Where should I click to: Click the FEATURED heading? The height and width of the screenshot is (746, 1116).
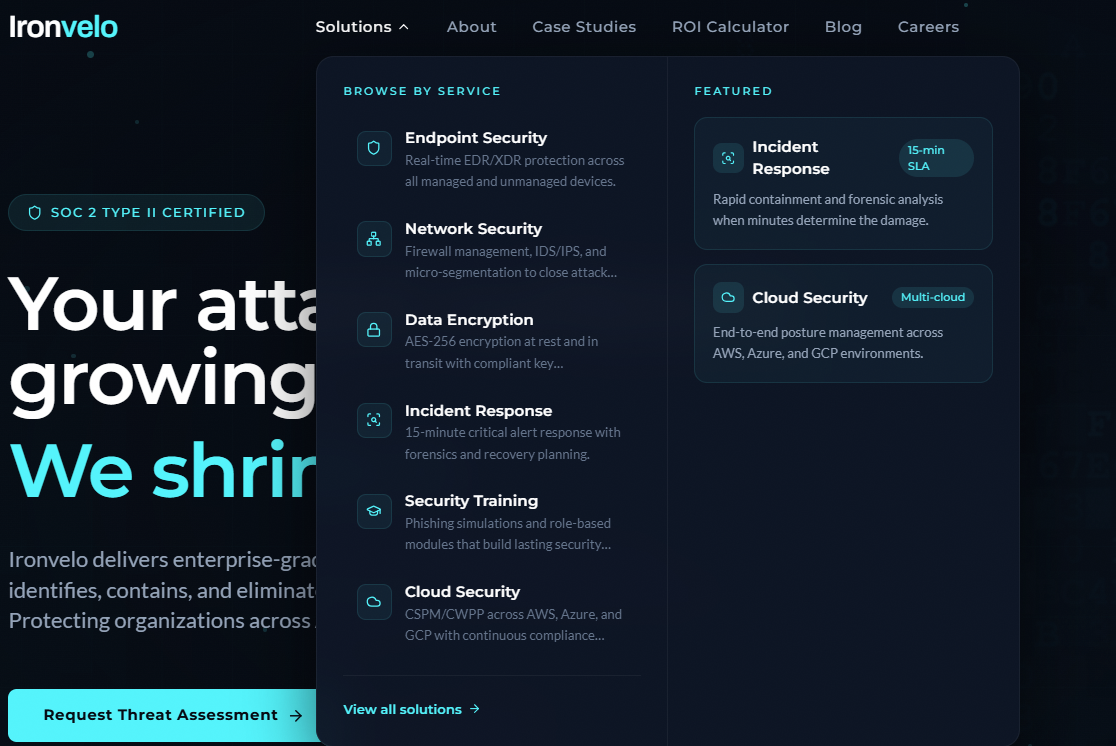pyautogui.click(x=733, y=91)
